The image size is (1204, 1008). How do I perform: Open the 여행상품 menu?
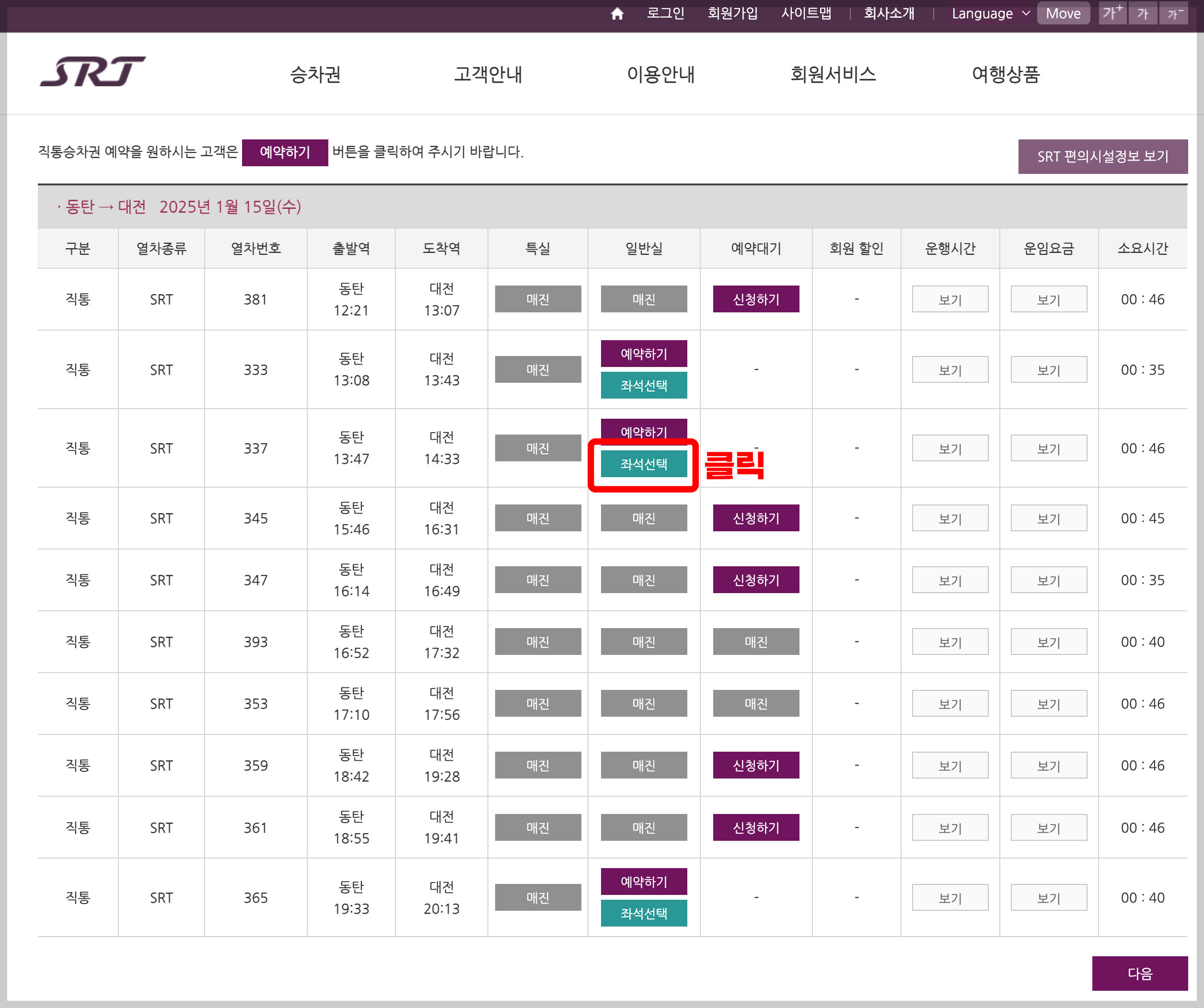(1006, 74)
